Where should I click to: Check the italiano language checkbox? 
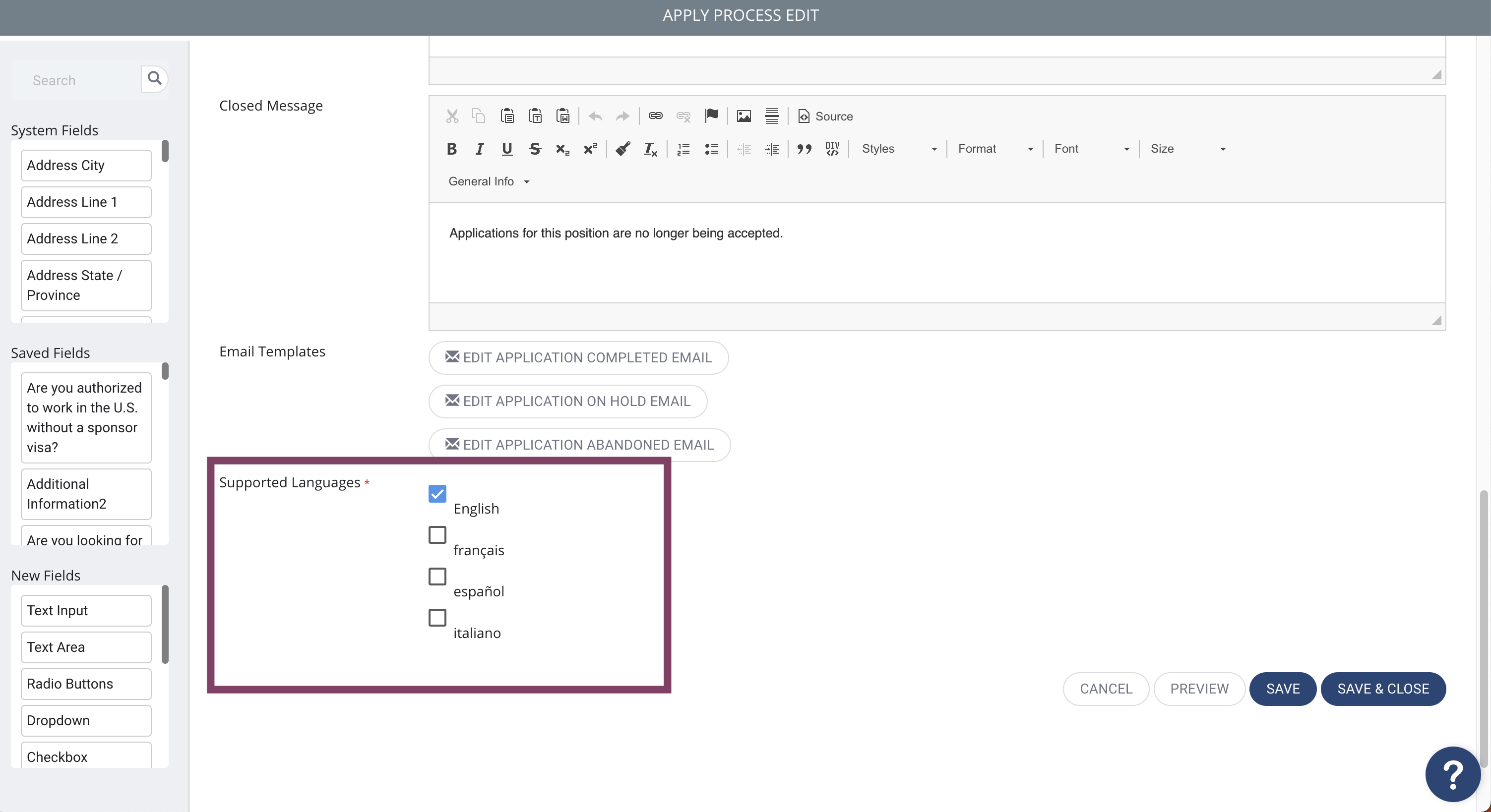click(437, 618)
